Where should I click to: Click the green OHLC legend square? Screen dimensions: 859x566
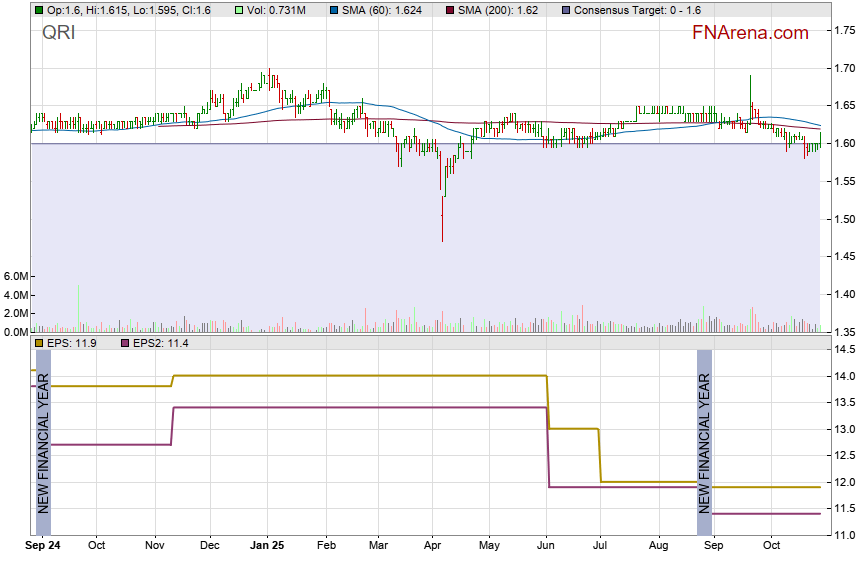click(39, 10)
